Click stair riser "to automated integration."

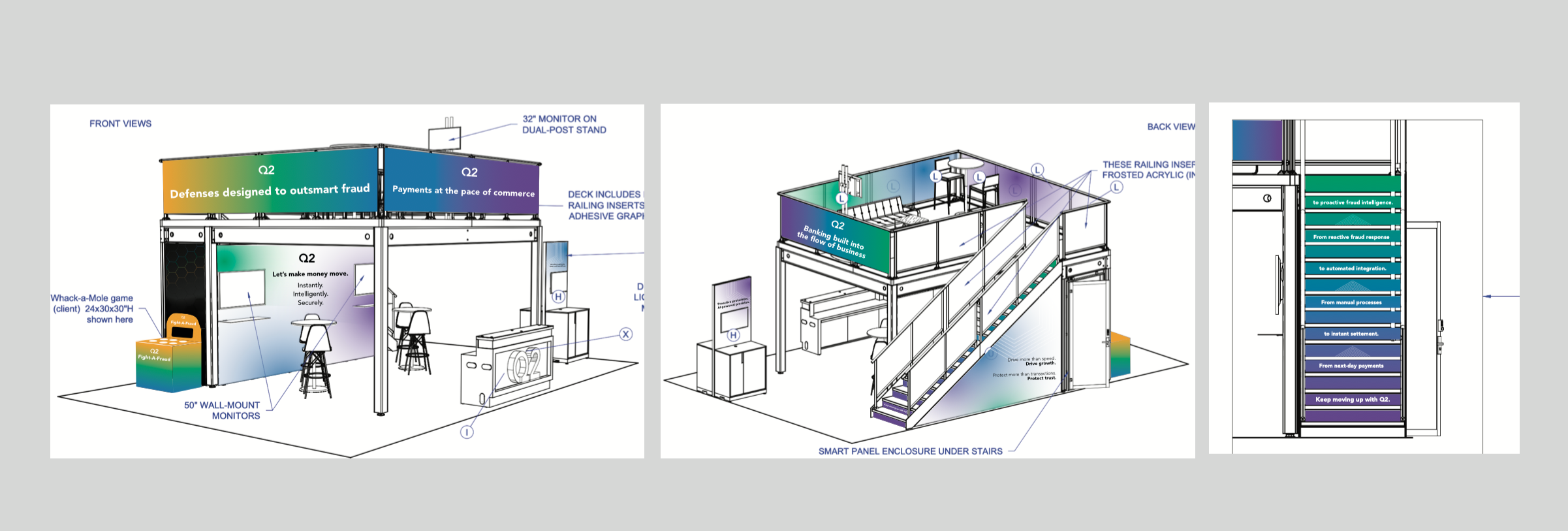1352,268
